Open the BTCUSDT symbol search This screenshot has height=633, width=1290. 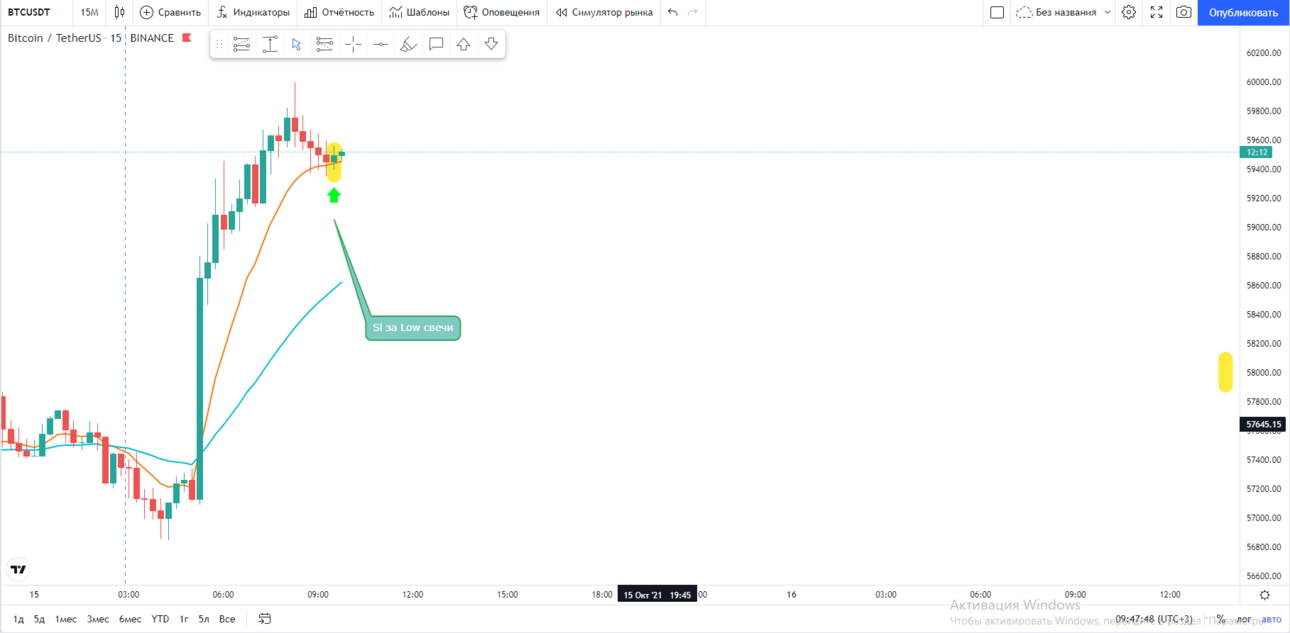[30, 12]
